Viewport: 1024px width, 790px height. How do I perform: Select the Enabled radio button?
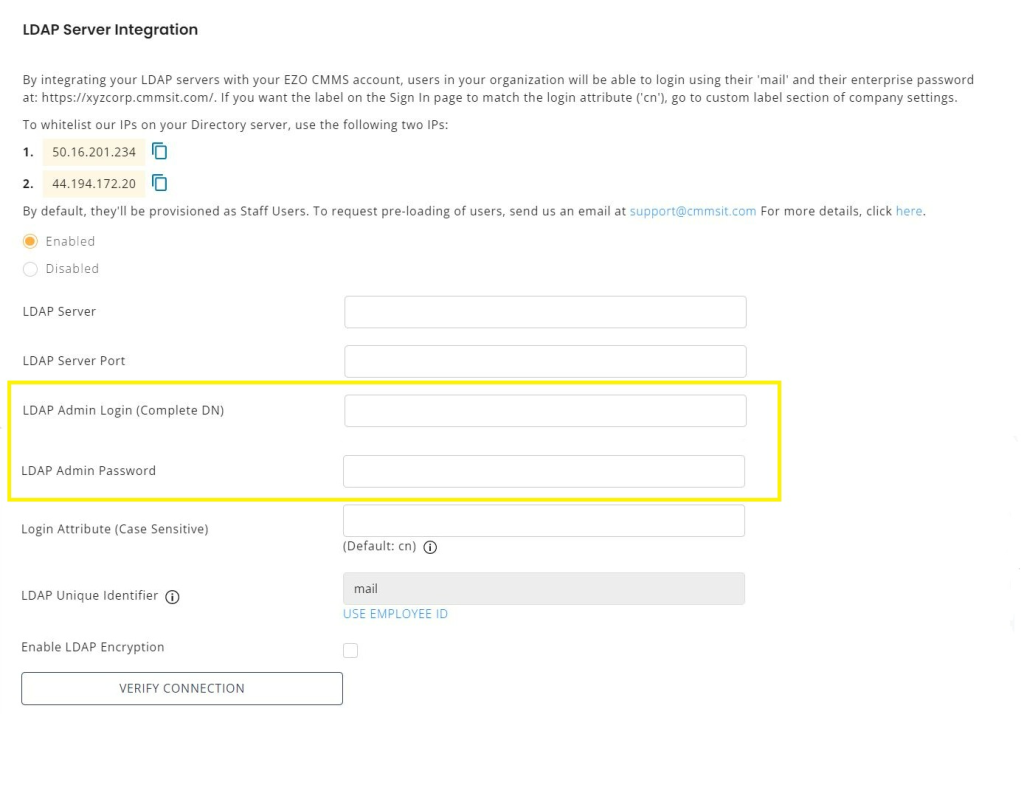[30, 242]
